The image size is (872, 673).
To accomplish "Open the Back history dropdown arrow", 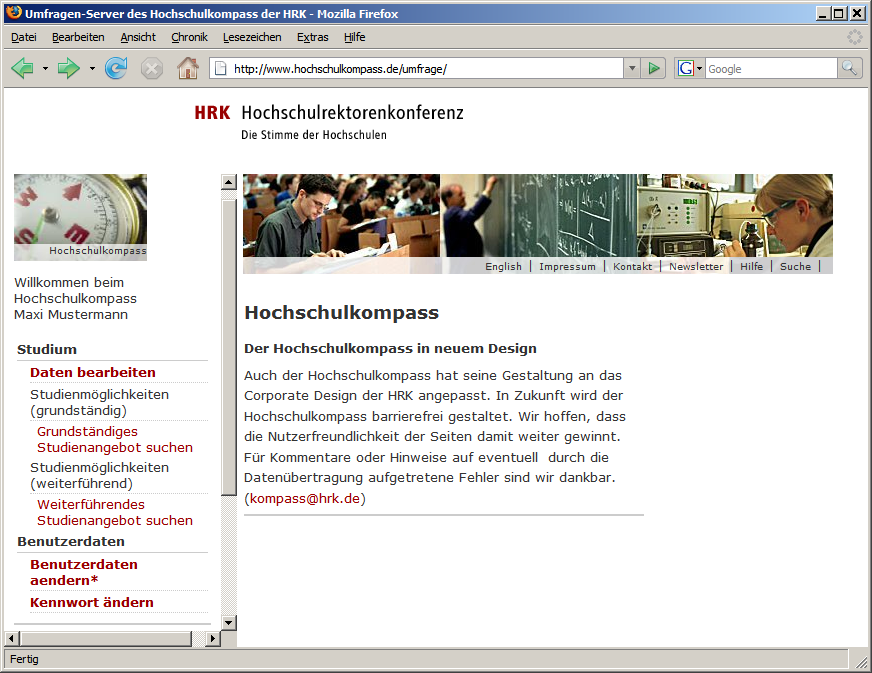I will click(45, 69).
